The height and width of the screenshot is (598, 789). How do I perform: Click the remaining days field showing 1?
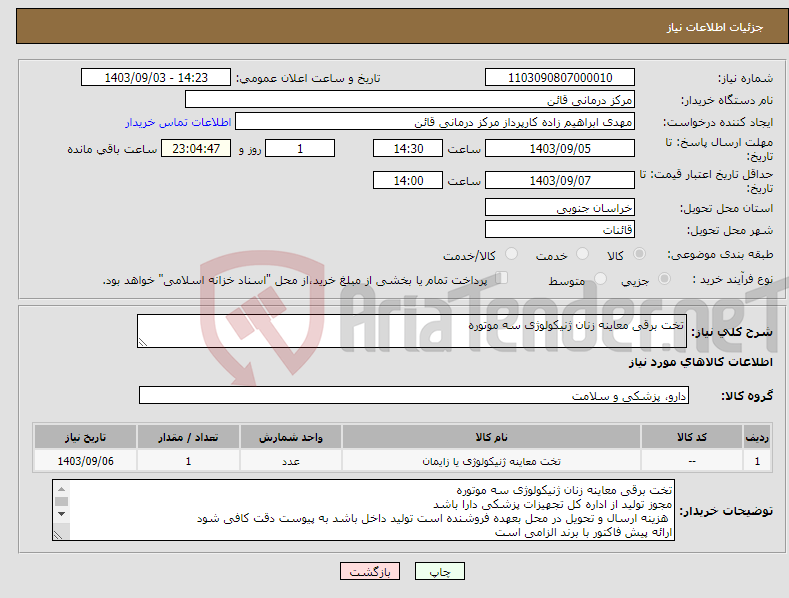click(300, 148)
